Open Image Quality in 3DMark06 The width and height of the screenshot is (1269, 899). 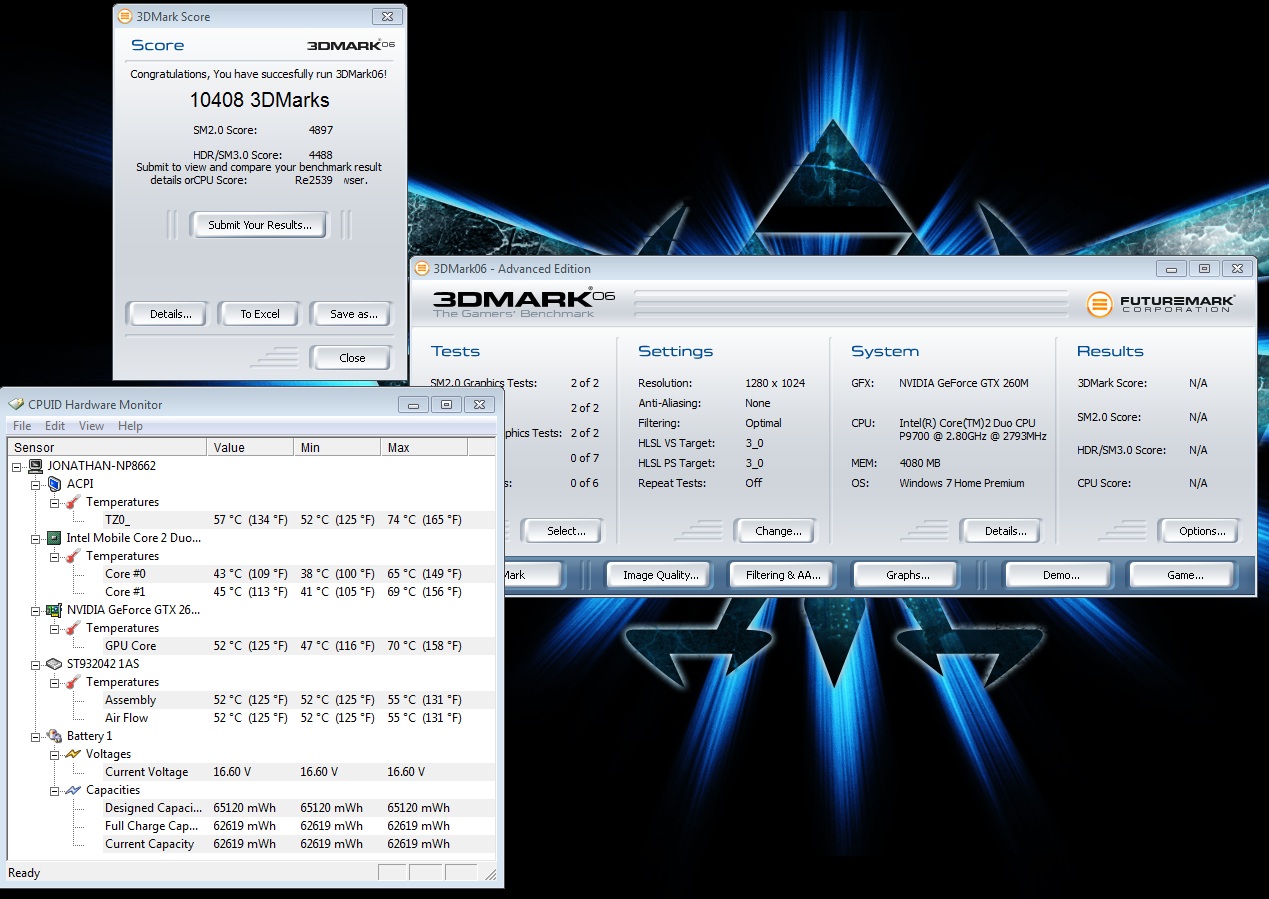click(x=660, y=575)
